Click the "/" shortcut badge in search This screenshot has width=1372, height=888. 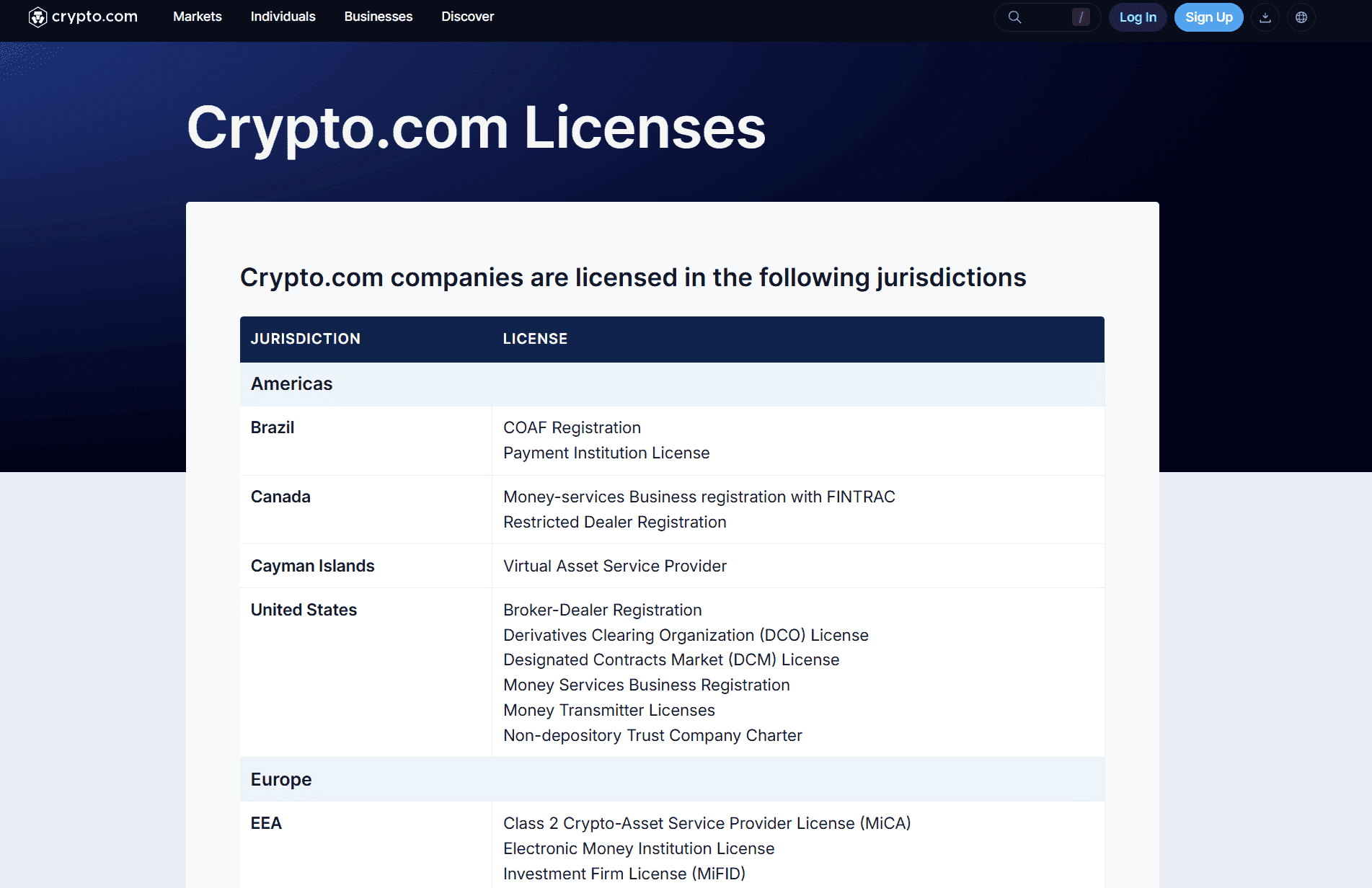click(x=1079, y=17)
